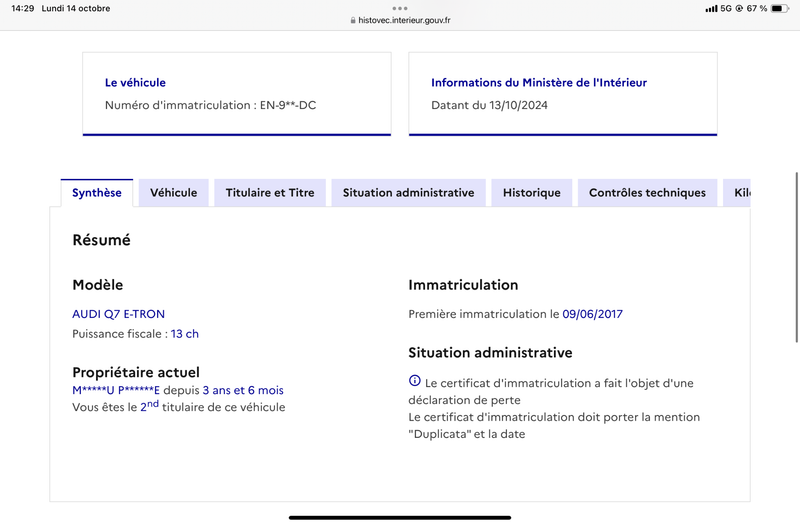
Task: Click the 13 ch fiscal power value
Action: tap(185, 334)
